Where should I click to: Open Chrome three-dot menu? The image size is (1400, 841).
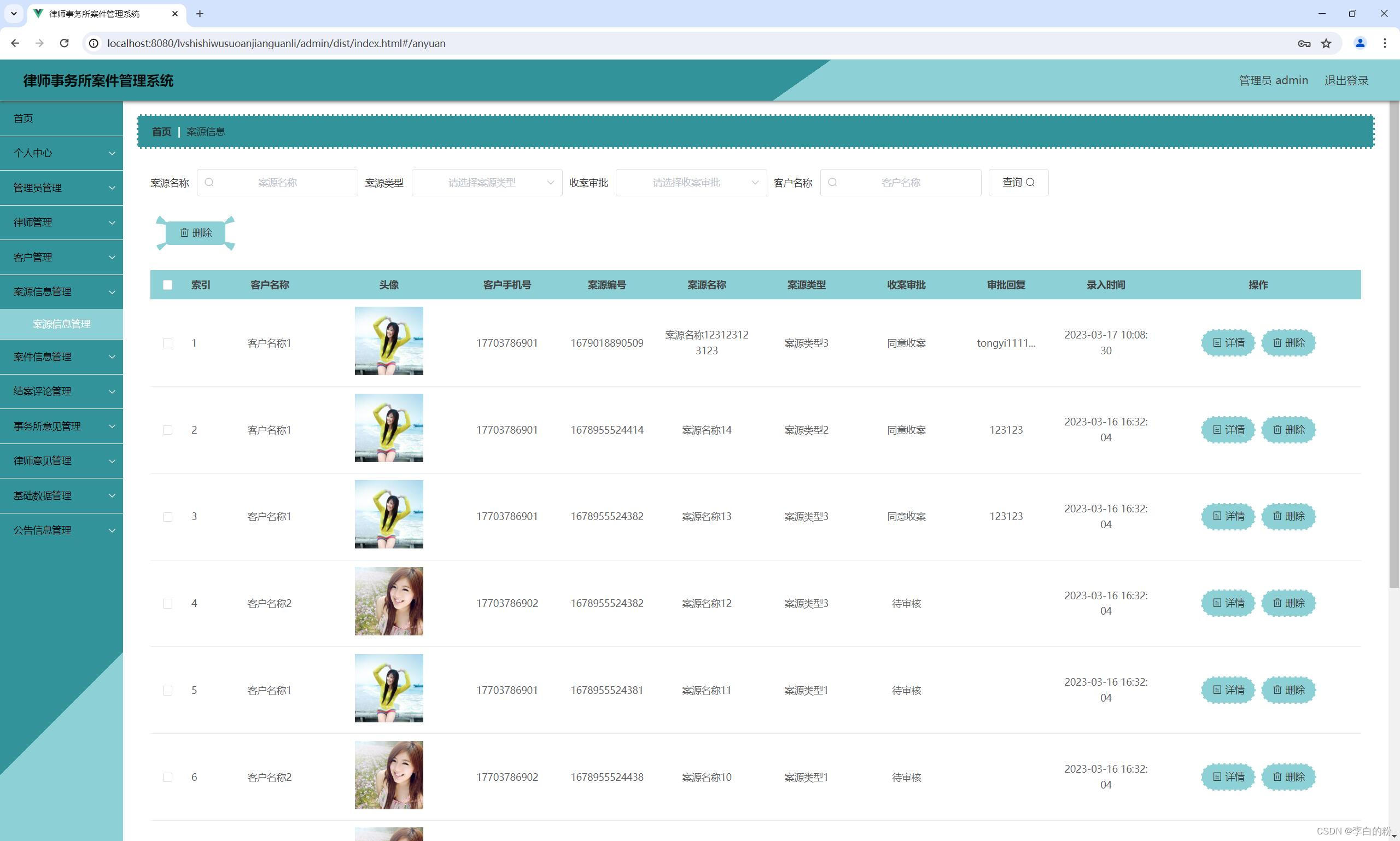[x=1385, y=43]
